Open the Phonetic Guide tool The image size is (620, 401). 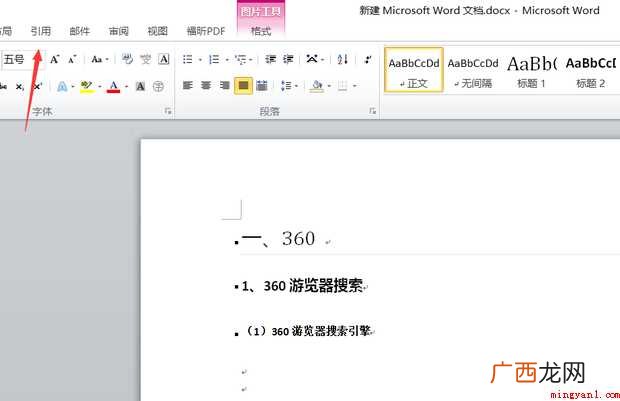(x=146, y=59)
